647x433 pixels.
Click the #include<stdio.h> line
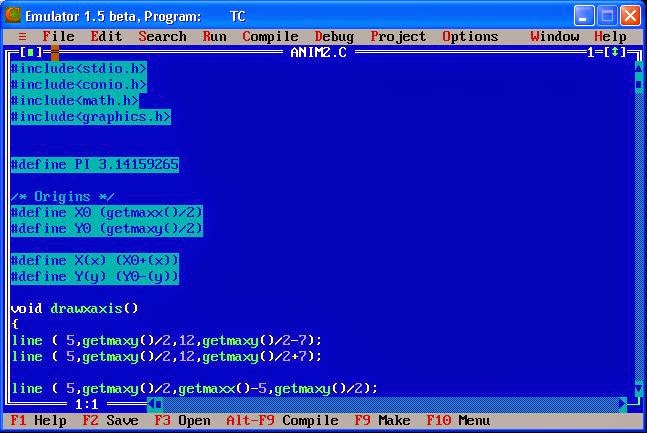pos(78,68)
